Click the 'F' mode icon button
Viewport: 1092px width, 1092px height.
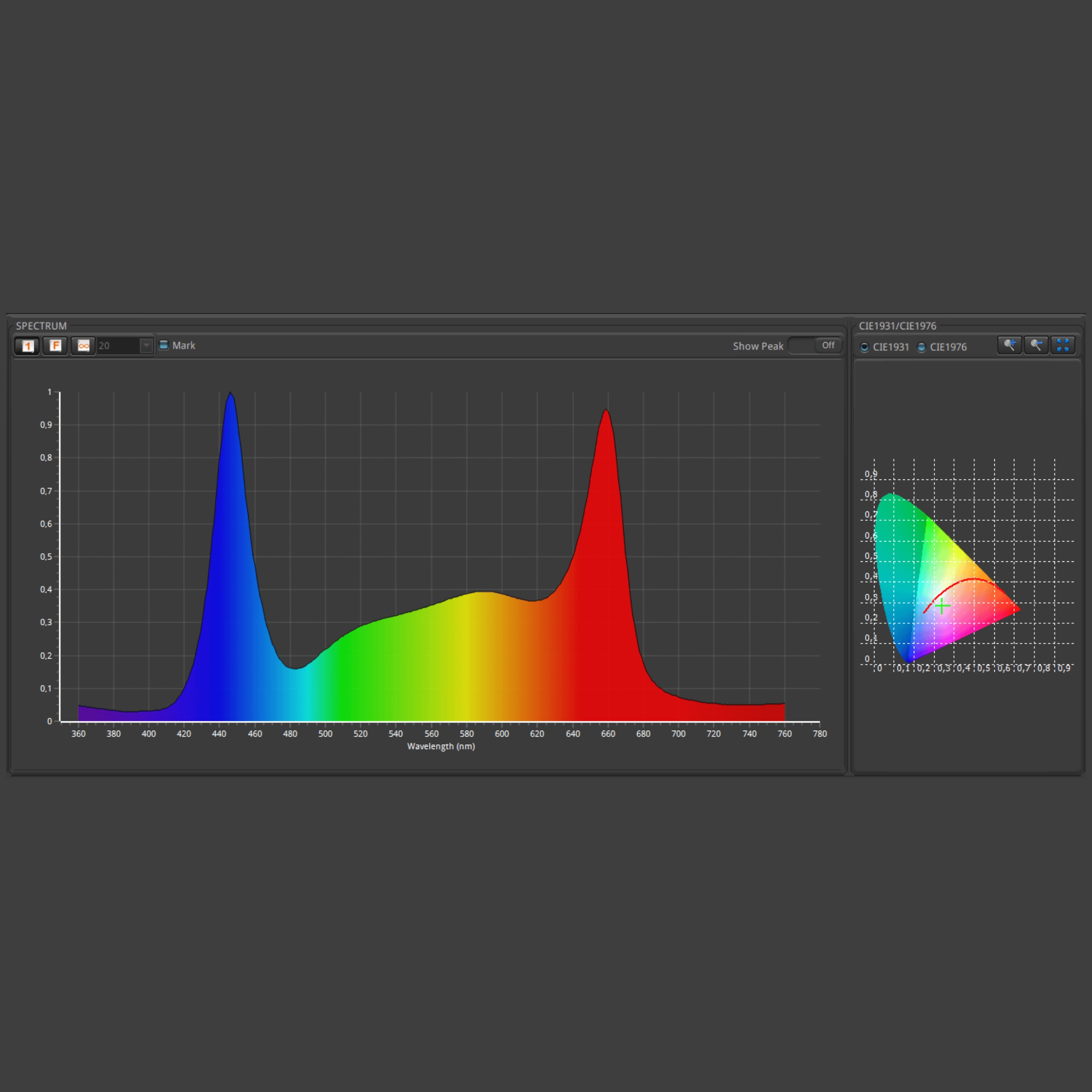click(55, 346)
